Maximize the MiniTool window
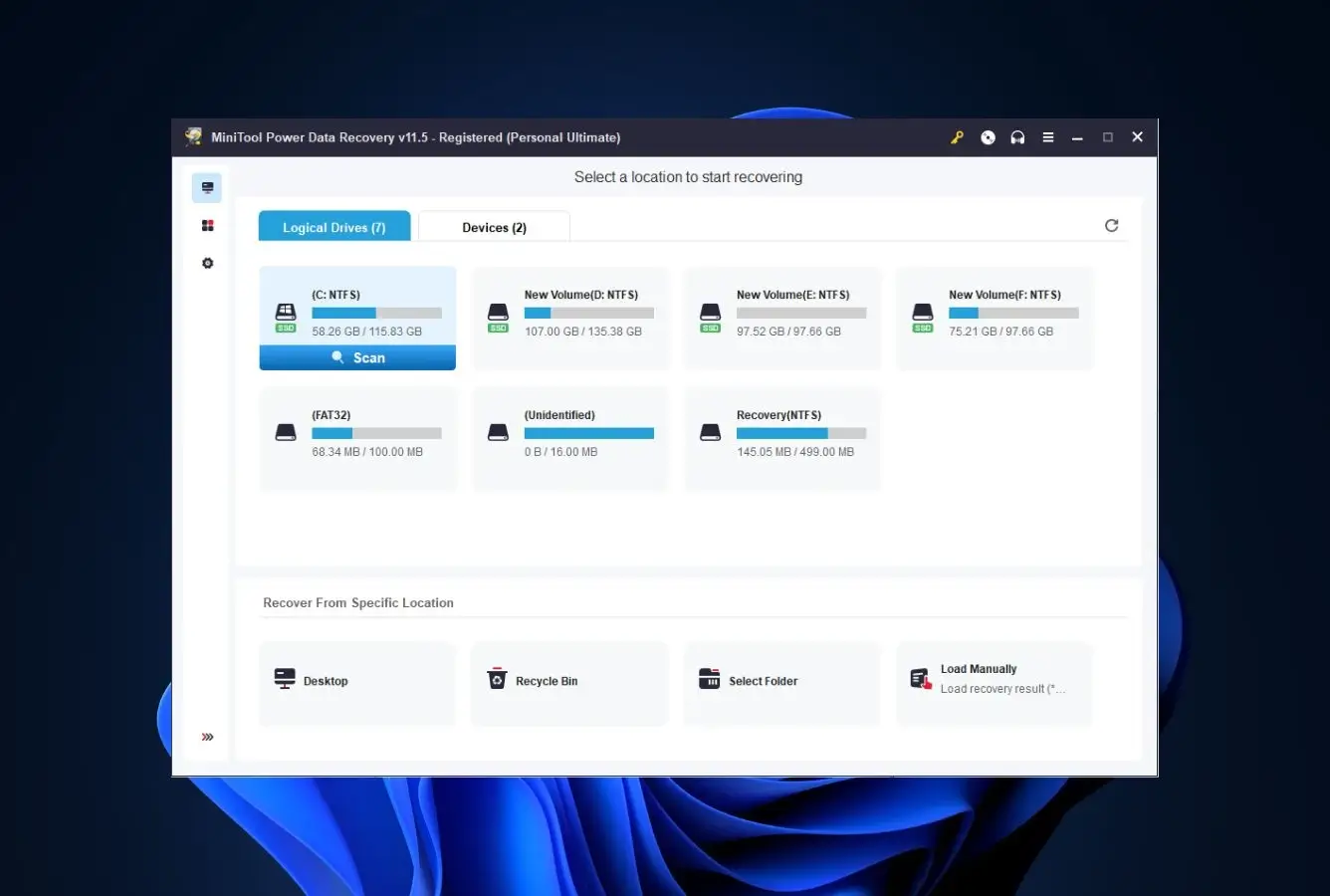 [x=1107, y=137]
